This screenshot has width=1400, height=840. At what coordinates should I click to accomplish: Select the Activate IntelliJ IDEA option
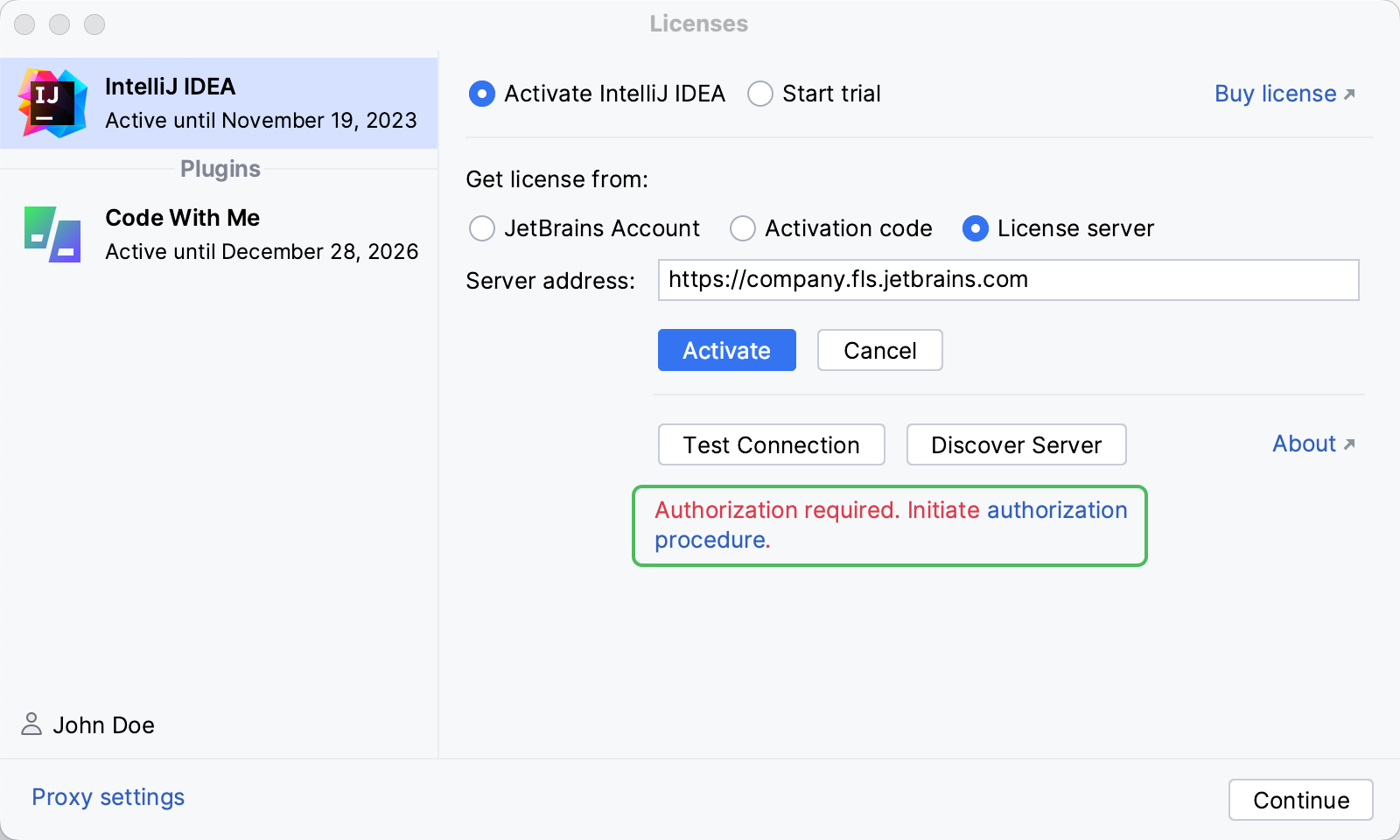[x=482, y=94]
